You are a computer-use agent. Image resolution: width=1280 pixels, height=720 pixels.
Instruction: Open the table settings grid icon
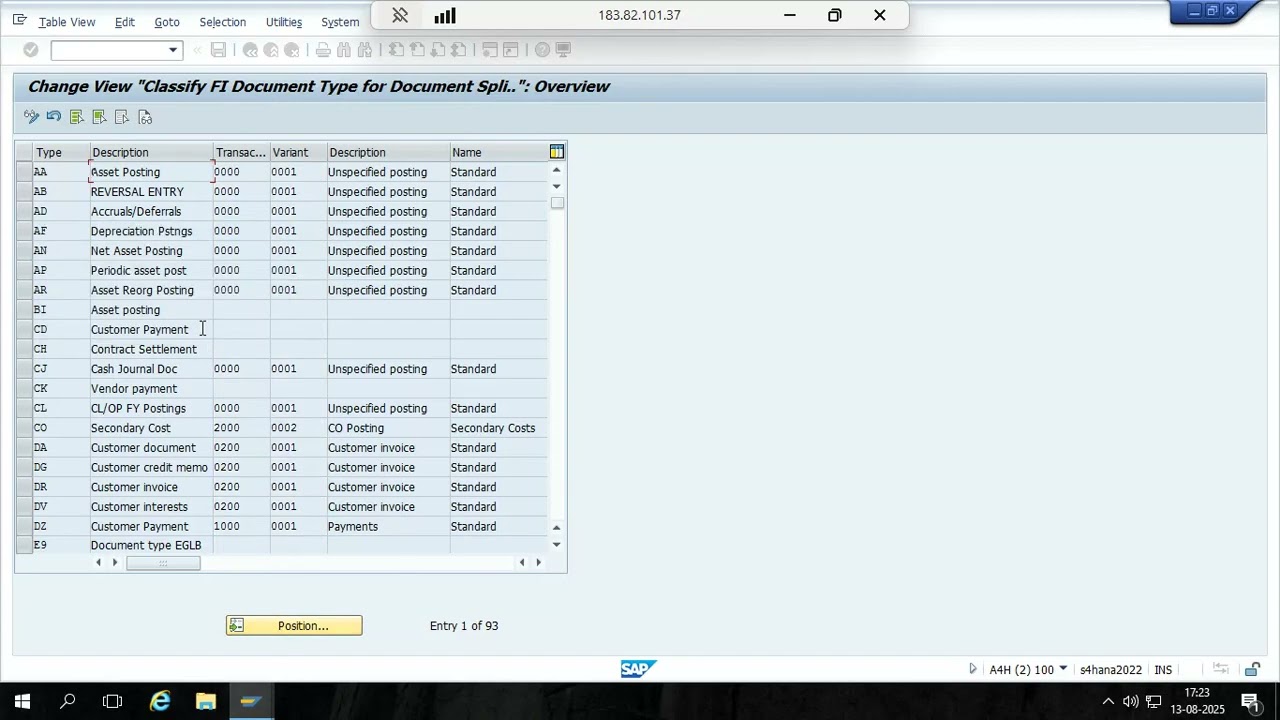coord(557,152)
